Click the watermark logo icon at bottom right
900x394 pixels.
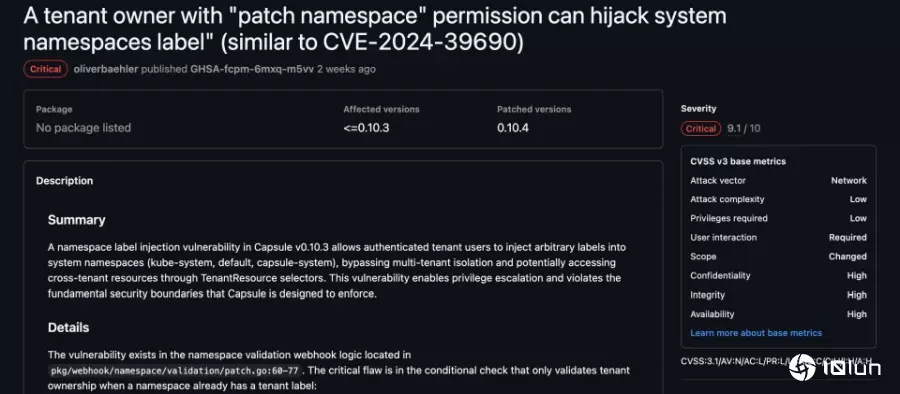pos(802,368)
